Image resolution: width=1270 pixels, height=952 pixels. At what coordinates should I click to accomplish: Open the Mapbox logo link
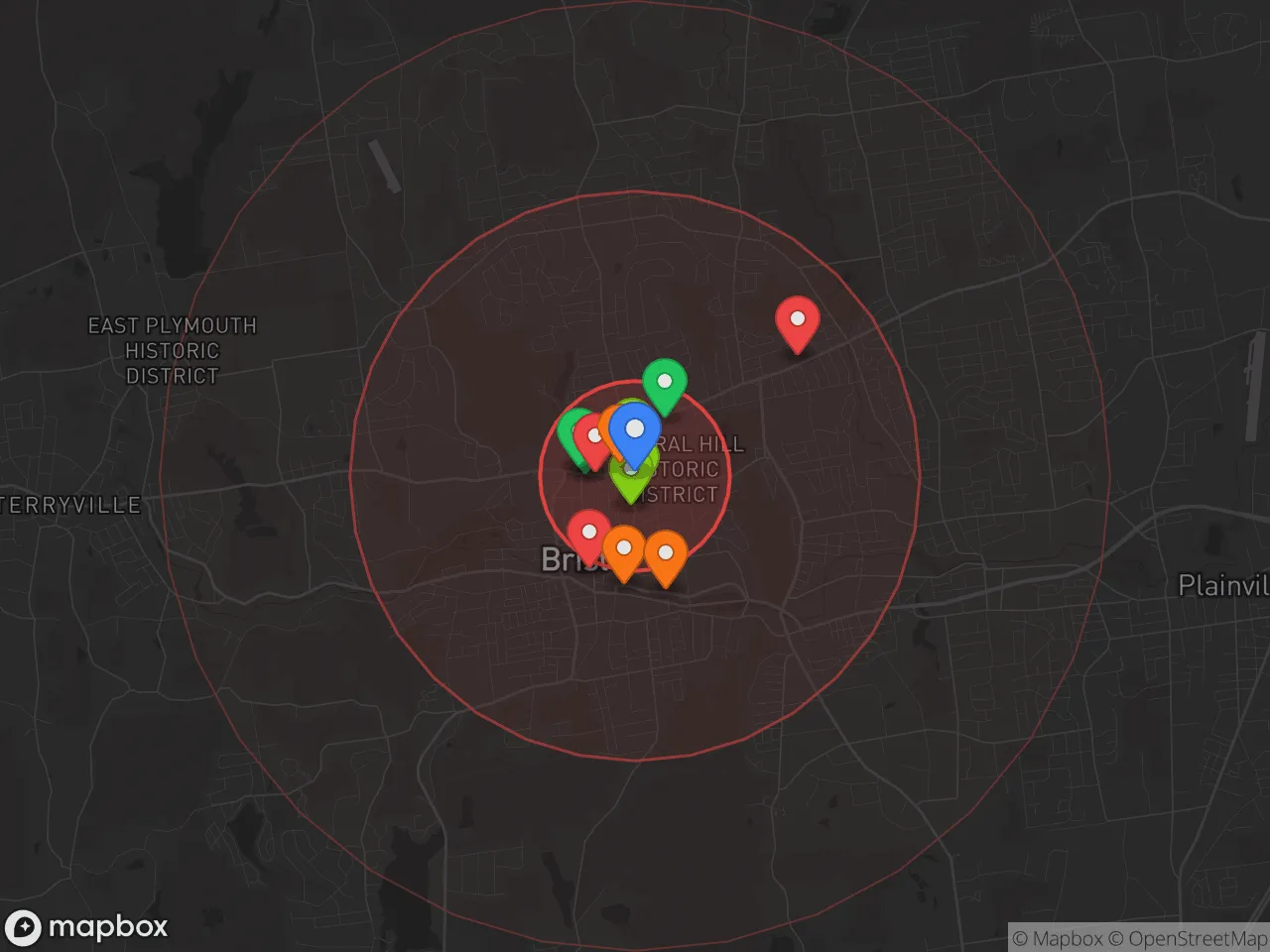pyautogui.click(x=86, y=927)
